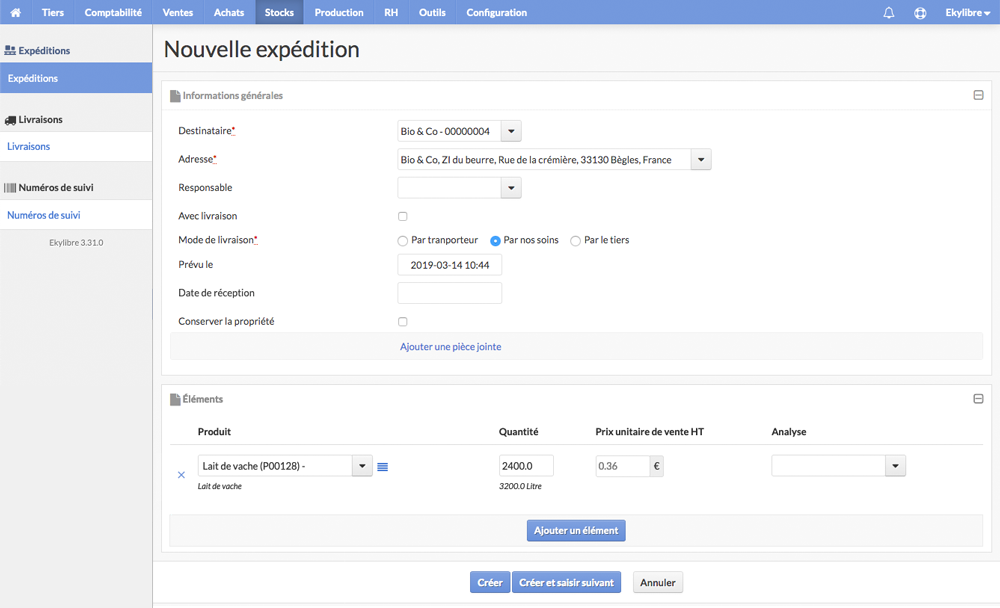Enable Conserver la propriété checkbox
Screen dimensions: 1000x608
[402, 322]
